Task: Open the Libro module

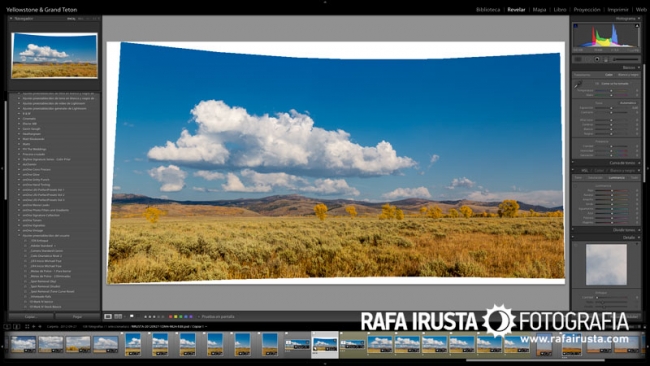Action: tap(560, 10)
